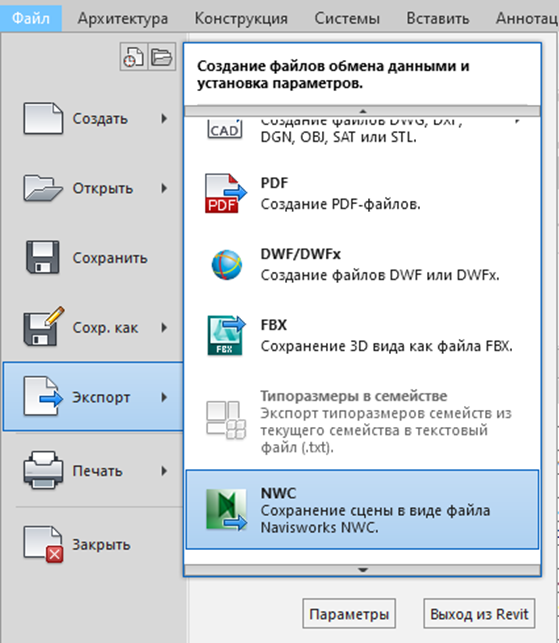Image resolution: width=559 pixels, height=643 pixels.
Task: Click the Печать printer icon
Action: 43,470
